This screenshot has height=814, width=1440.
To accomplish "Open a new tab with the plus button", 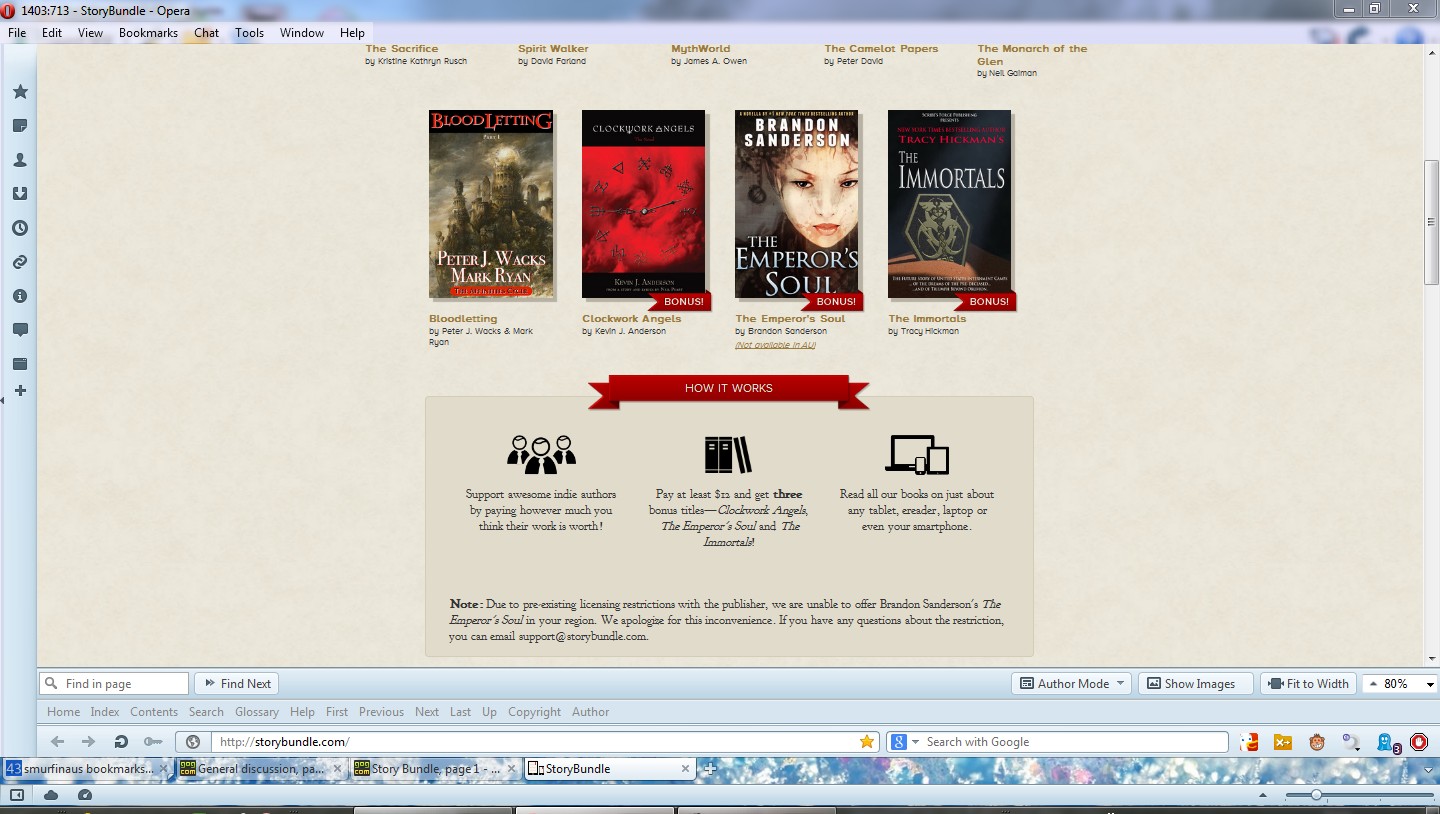I will pos(709,769).
